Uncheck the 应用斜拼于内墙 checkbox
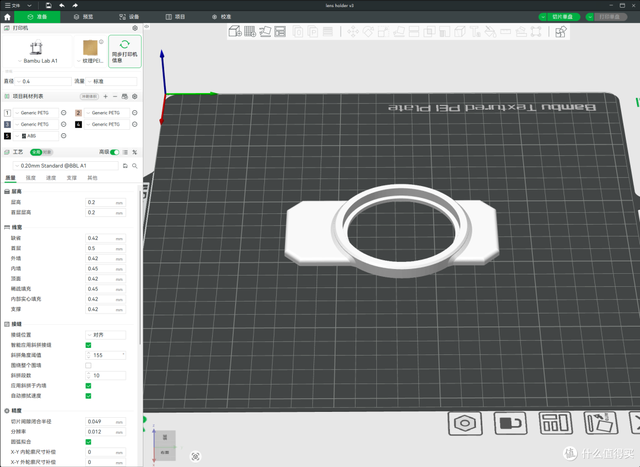 coord(88,386)
